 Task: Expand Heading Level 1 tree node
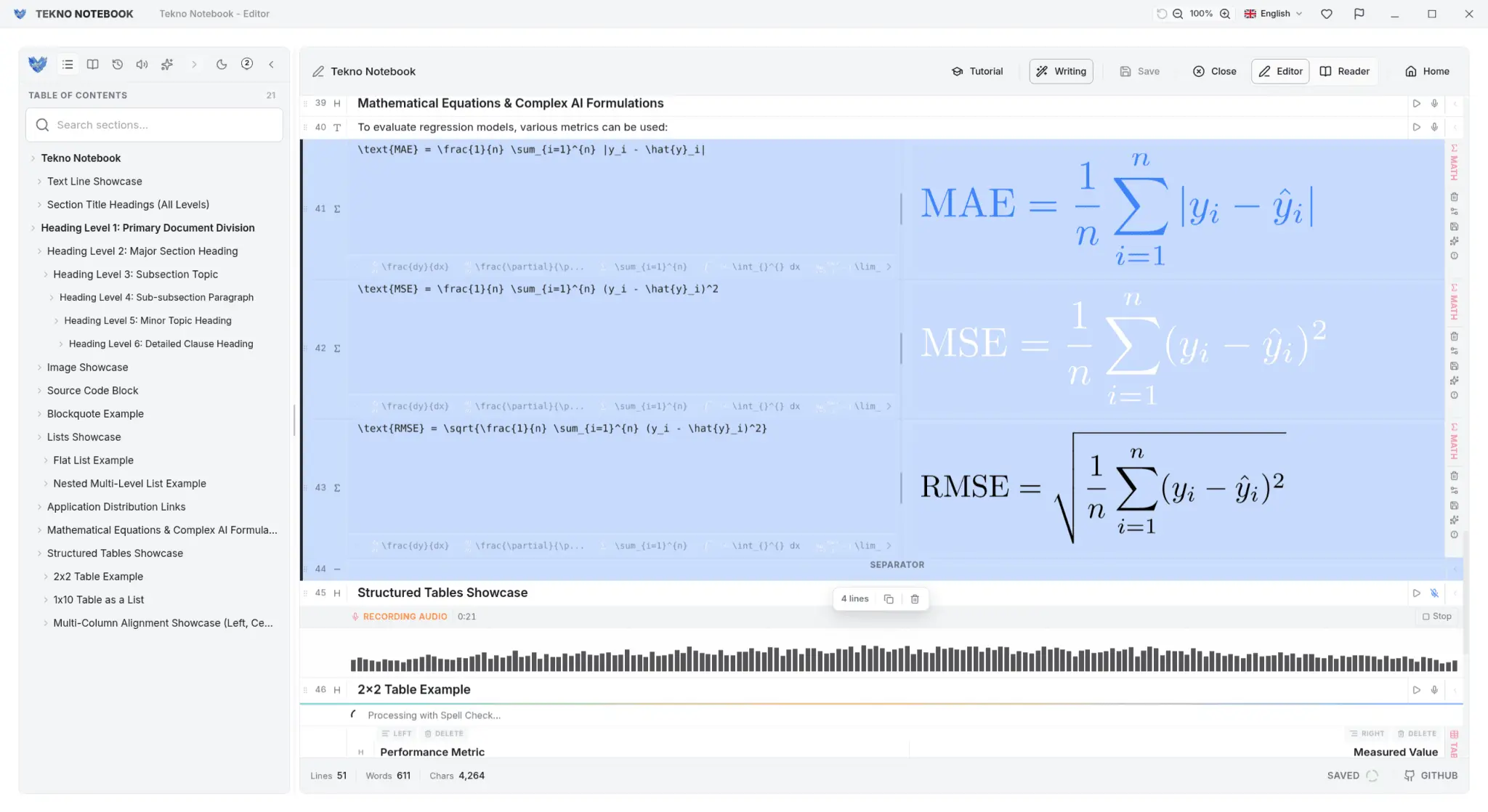33,228
